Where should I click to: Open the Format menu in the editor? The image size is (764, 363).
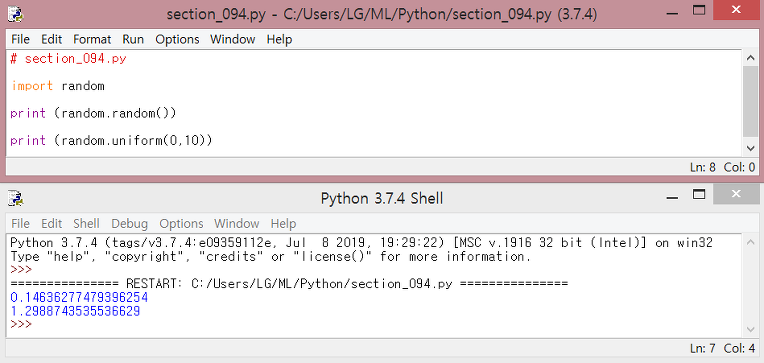pyautogui.click(x=92, y=39)
